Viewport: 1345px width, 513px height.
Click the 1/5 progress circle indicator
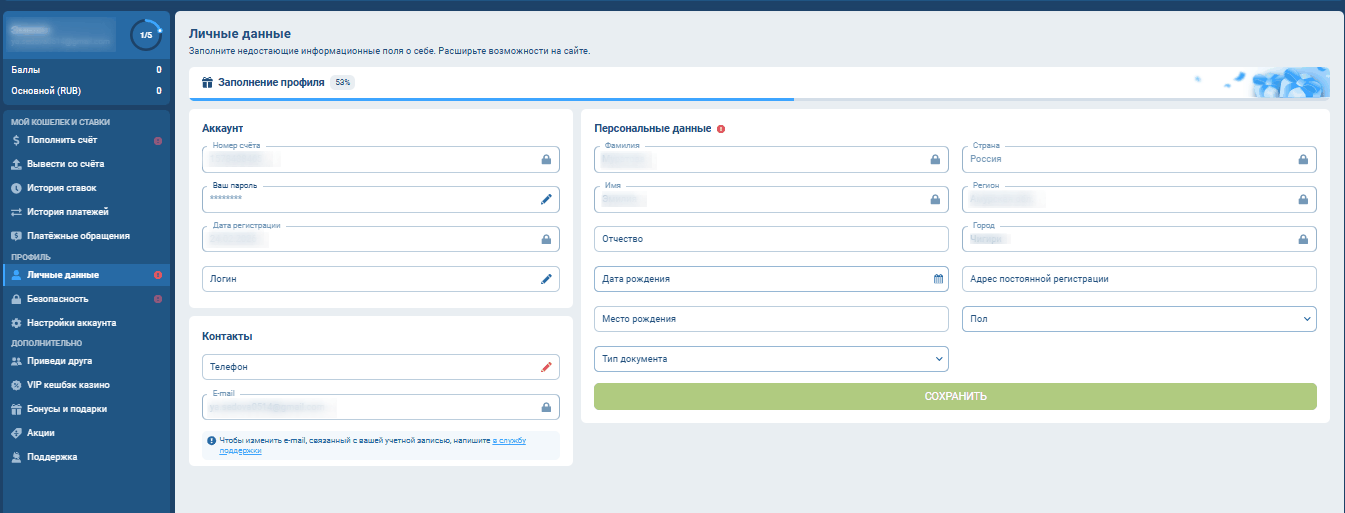coord(146,35)
